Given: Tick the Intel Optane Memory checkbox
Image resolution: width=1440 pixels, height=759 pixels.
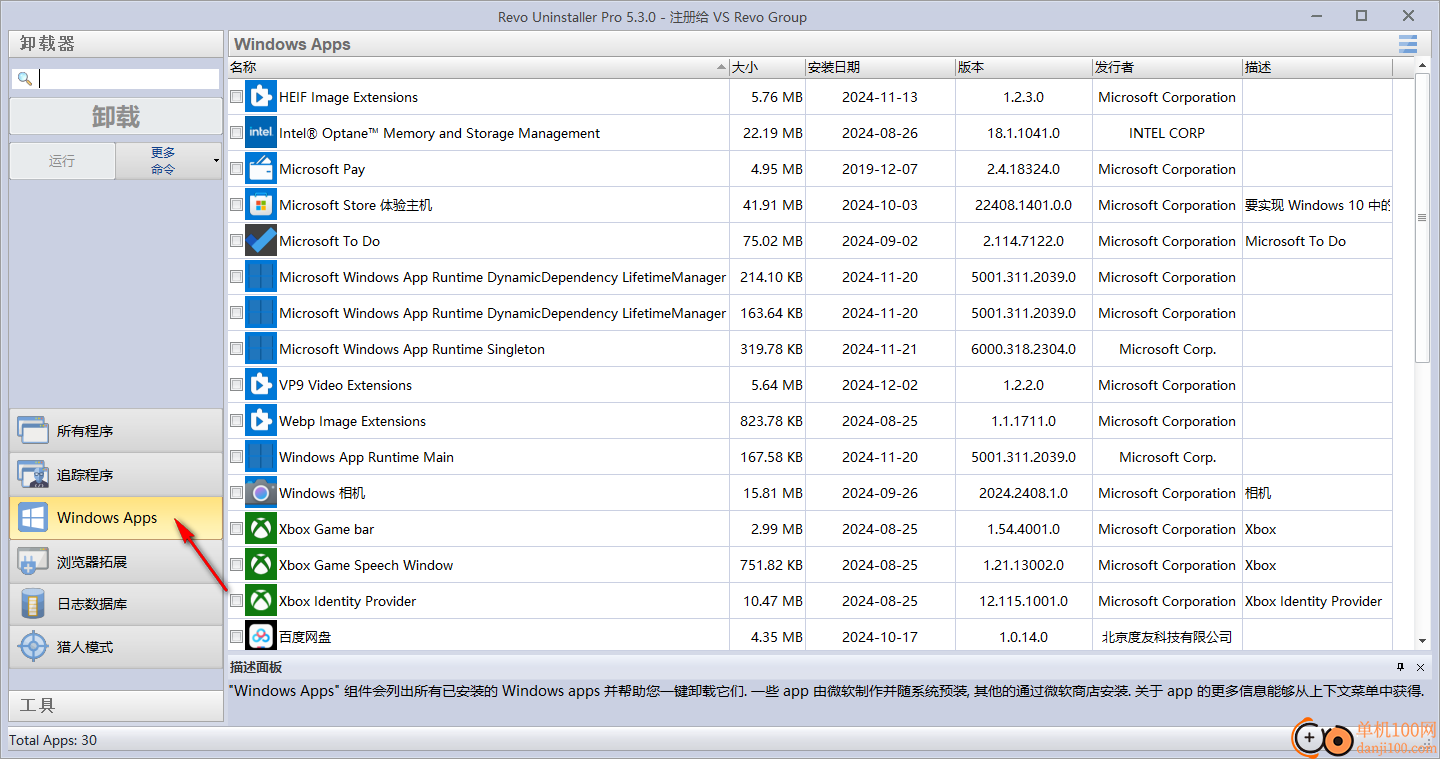Looking at the screenshot, I should (x=236, y=133).
